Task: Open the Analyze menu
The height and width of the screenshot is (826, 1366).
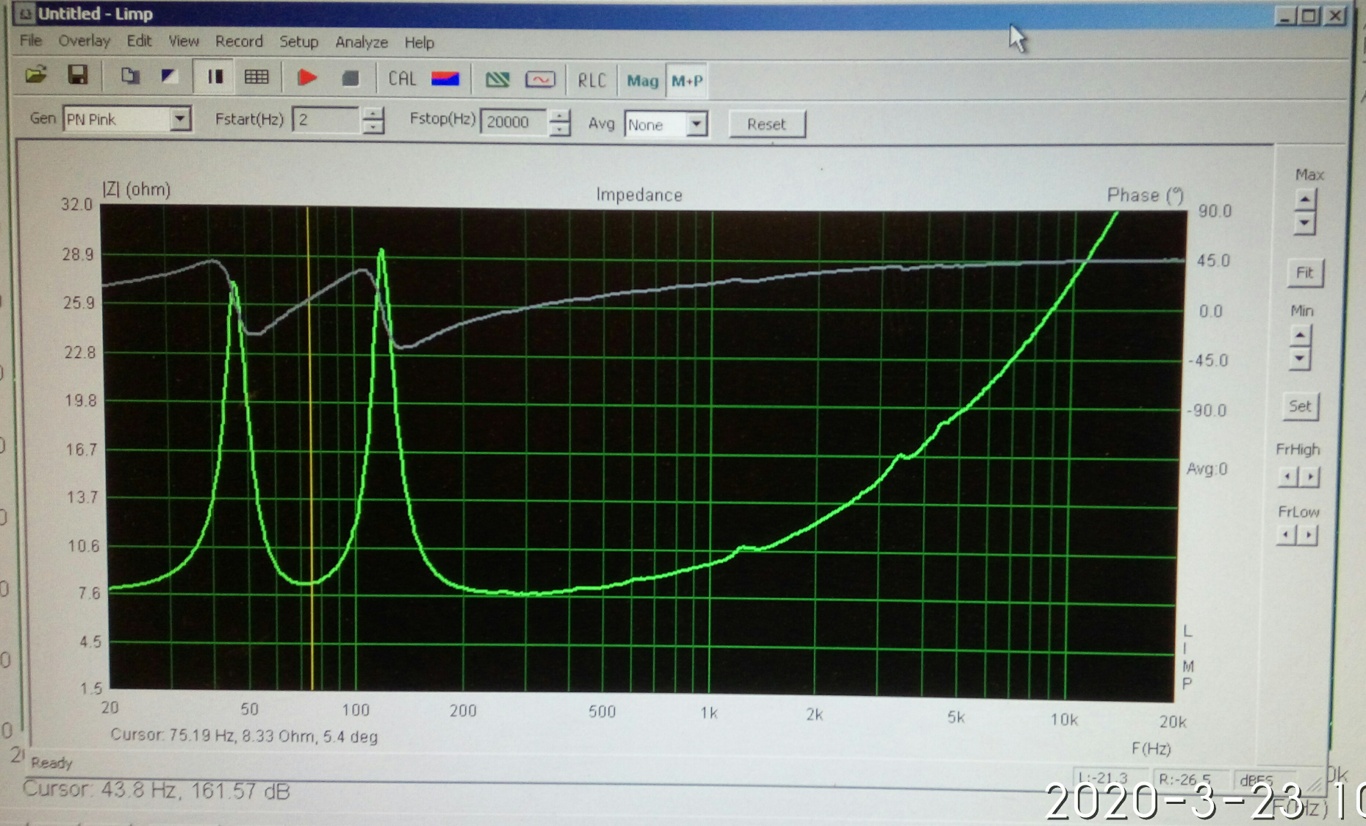Action: 361,42
